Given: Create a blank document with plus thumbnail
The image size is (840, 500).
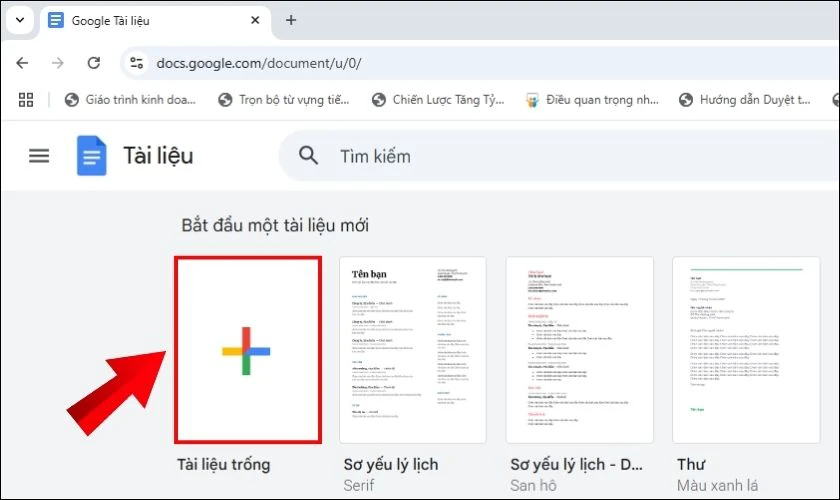Looking at the screenshot, I should pos(248,350).
